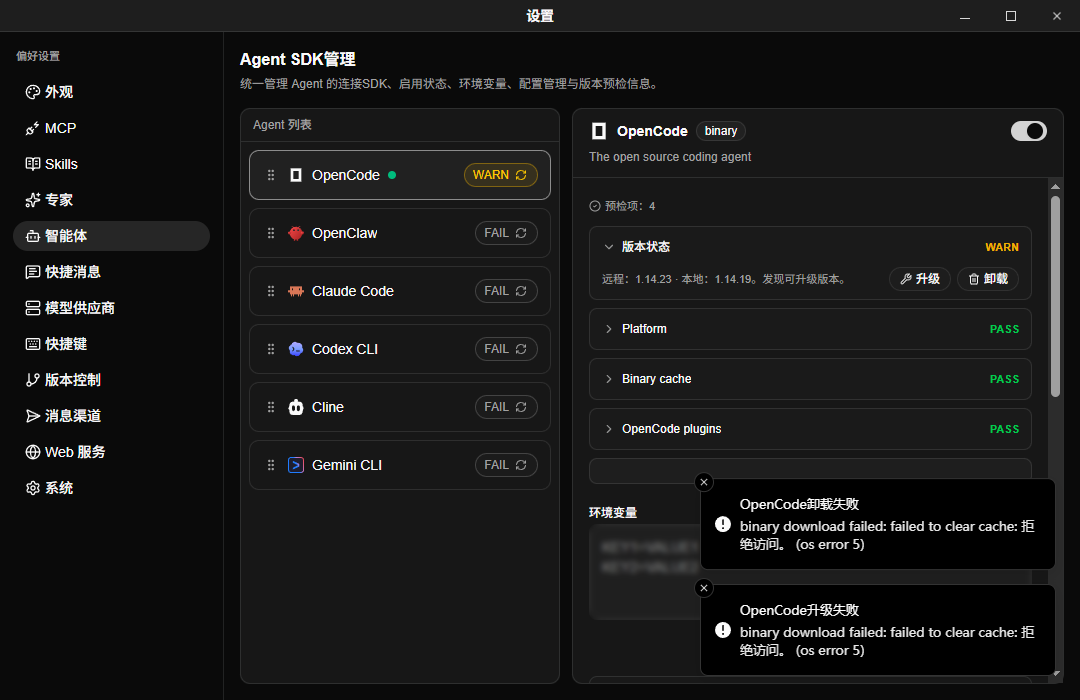Select the Claude Code agent

pos(399,291)
